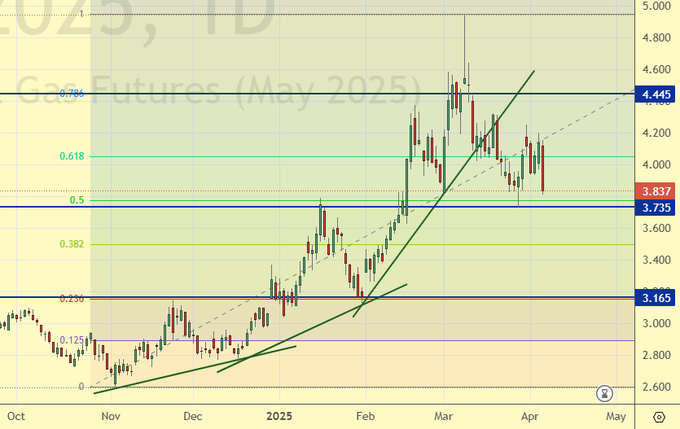Click the Feb label on time axis
This screenshot has height=429, width=680.
pyautogui.click(x=366, y=415)
